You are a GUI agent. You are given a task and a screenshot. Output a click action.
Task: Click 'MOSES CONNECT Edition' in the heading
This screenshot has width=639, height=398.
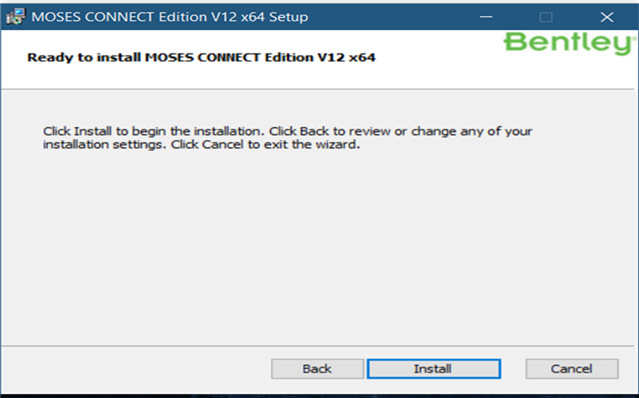tap(229, 57)
